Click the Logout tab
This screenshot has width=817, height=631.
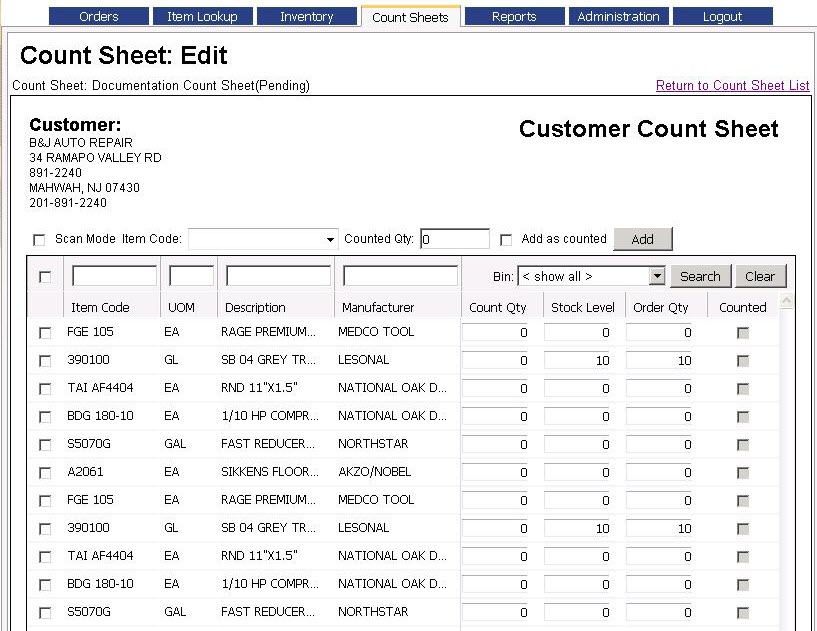click(x=722, y=16)
